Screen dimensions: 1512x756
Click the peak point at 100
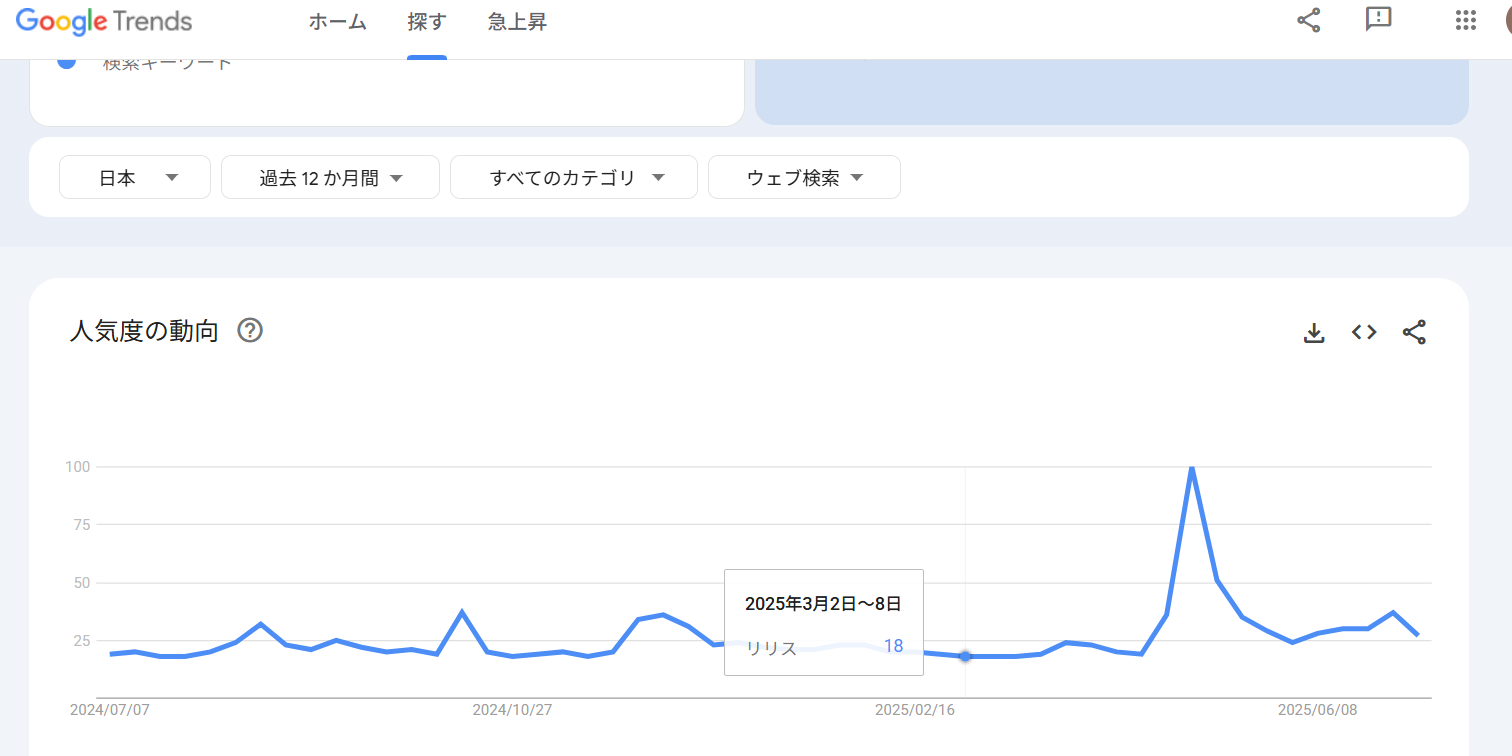click(x=1191, y=468)
